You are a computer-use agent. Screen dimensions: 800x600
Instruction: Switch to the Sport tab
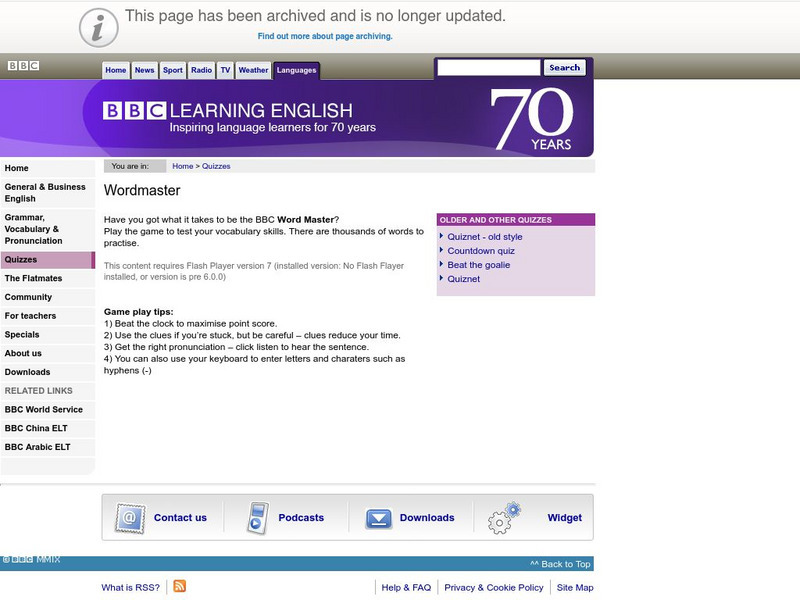172,70
